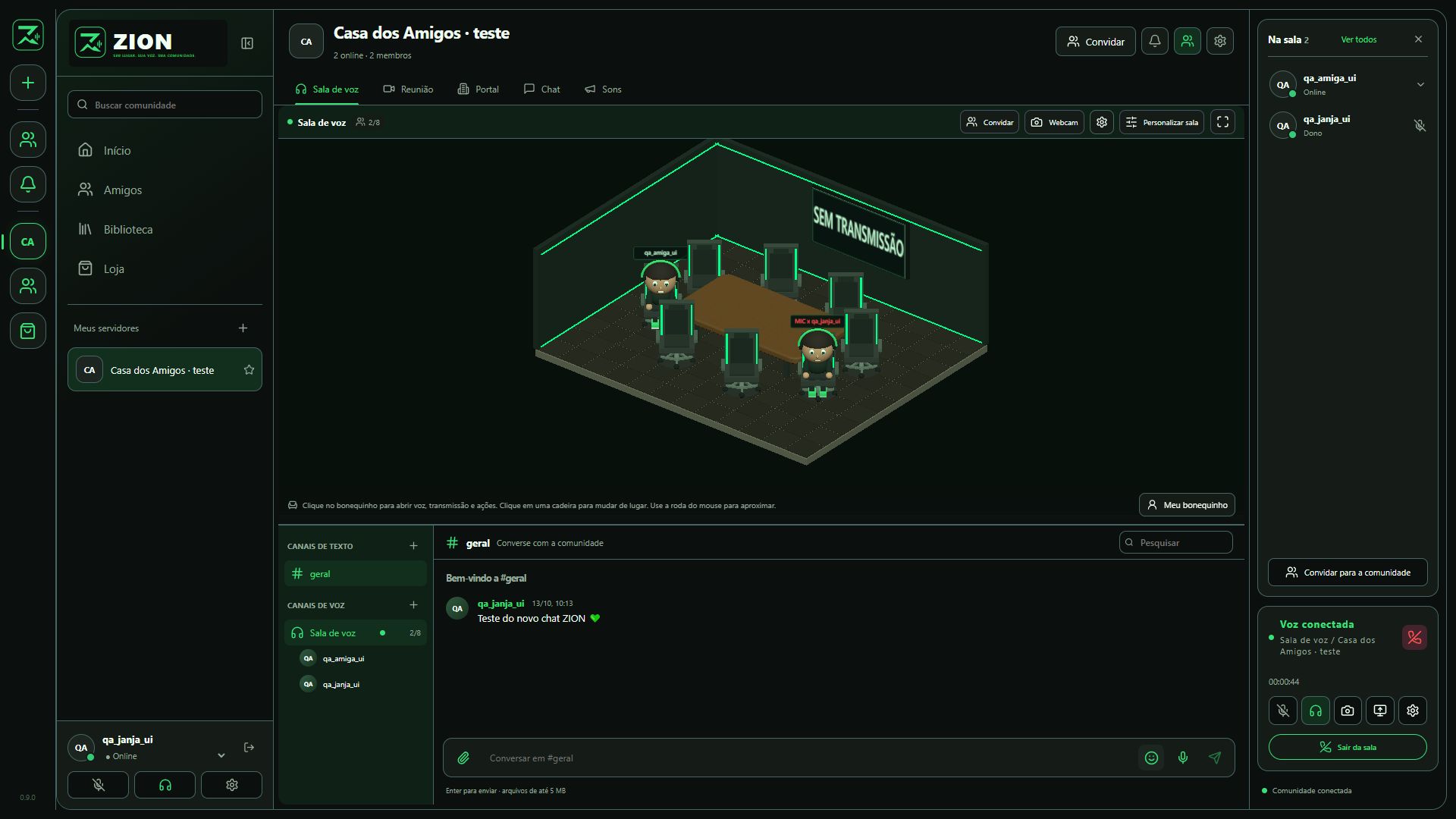
Task: Open the Chat tab
Action: [x=541, y=89]
